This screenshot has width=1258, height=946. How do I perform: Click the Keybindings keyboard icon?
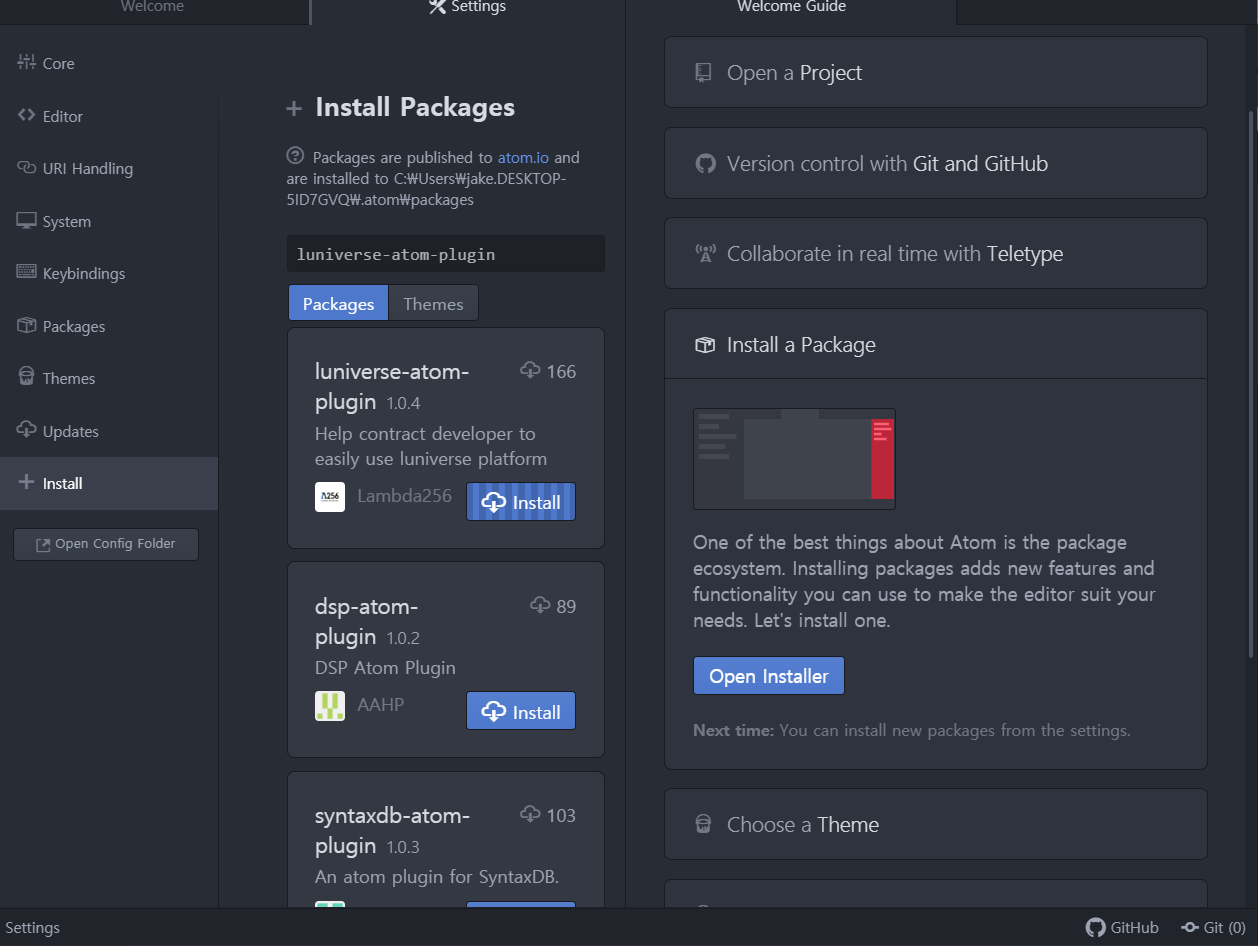tap(26, 272)
